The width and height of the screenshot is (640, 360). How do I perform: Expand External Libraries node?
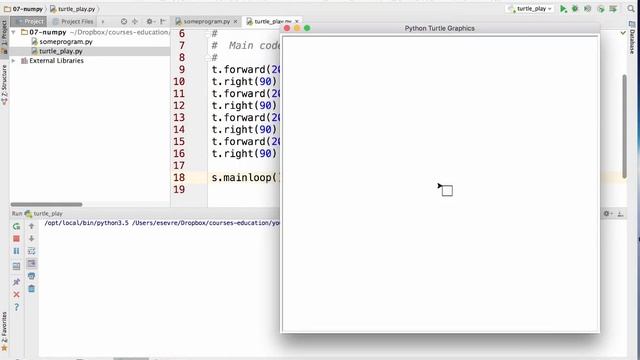(13, 60)
